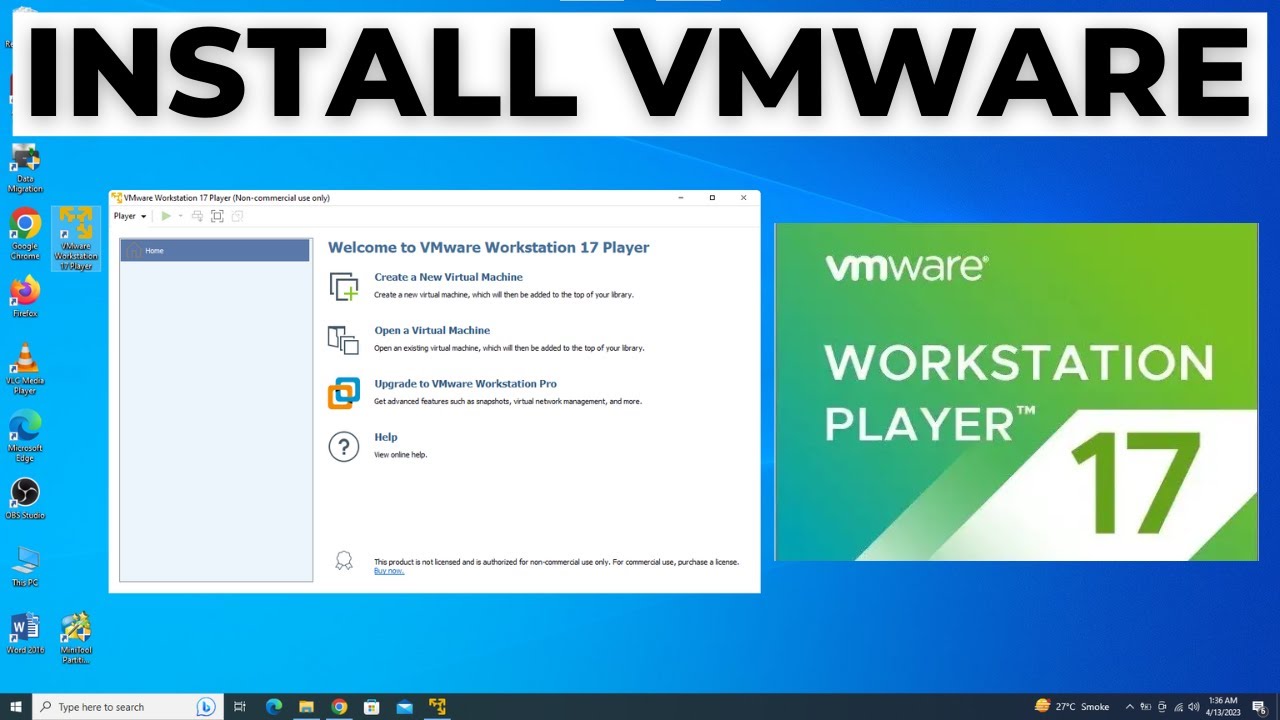Screen dimensions: 1280x720
Task: Click the Help question mark icon
Action: coord(343,447)
